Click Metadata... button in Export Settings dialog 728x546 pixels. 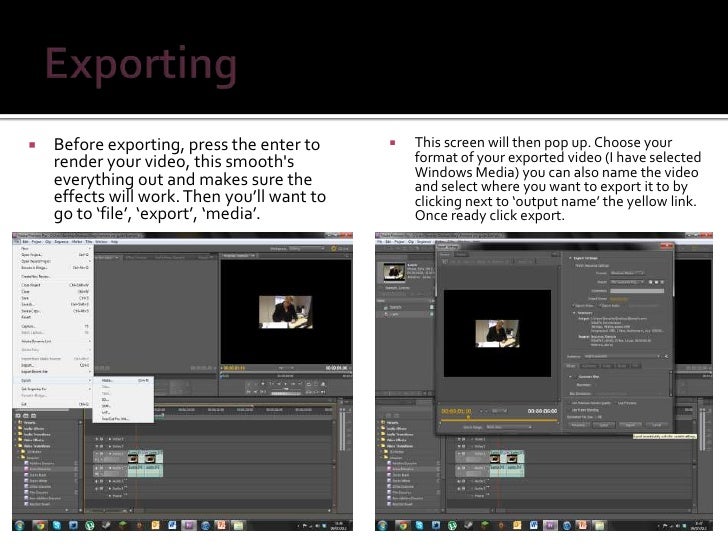[x=578, y=425]
